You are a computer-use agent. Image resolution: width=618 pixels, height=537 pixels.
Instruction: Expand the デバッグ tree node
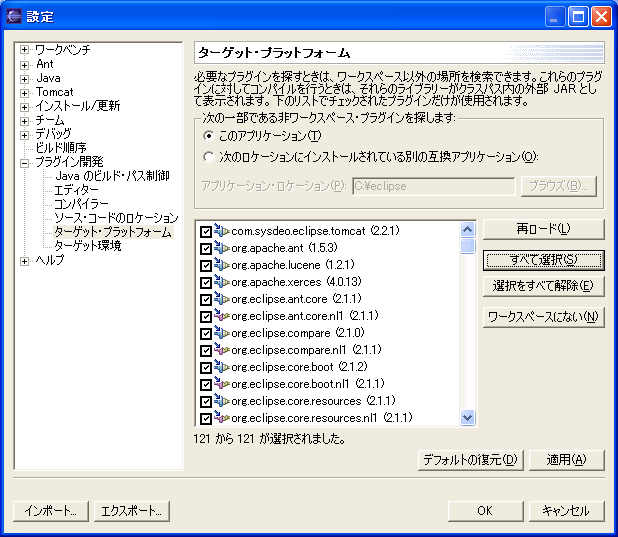click(x=24, y=135)
